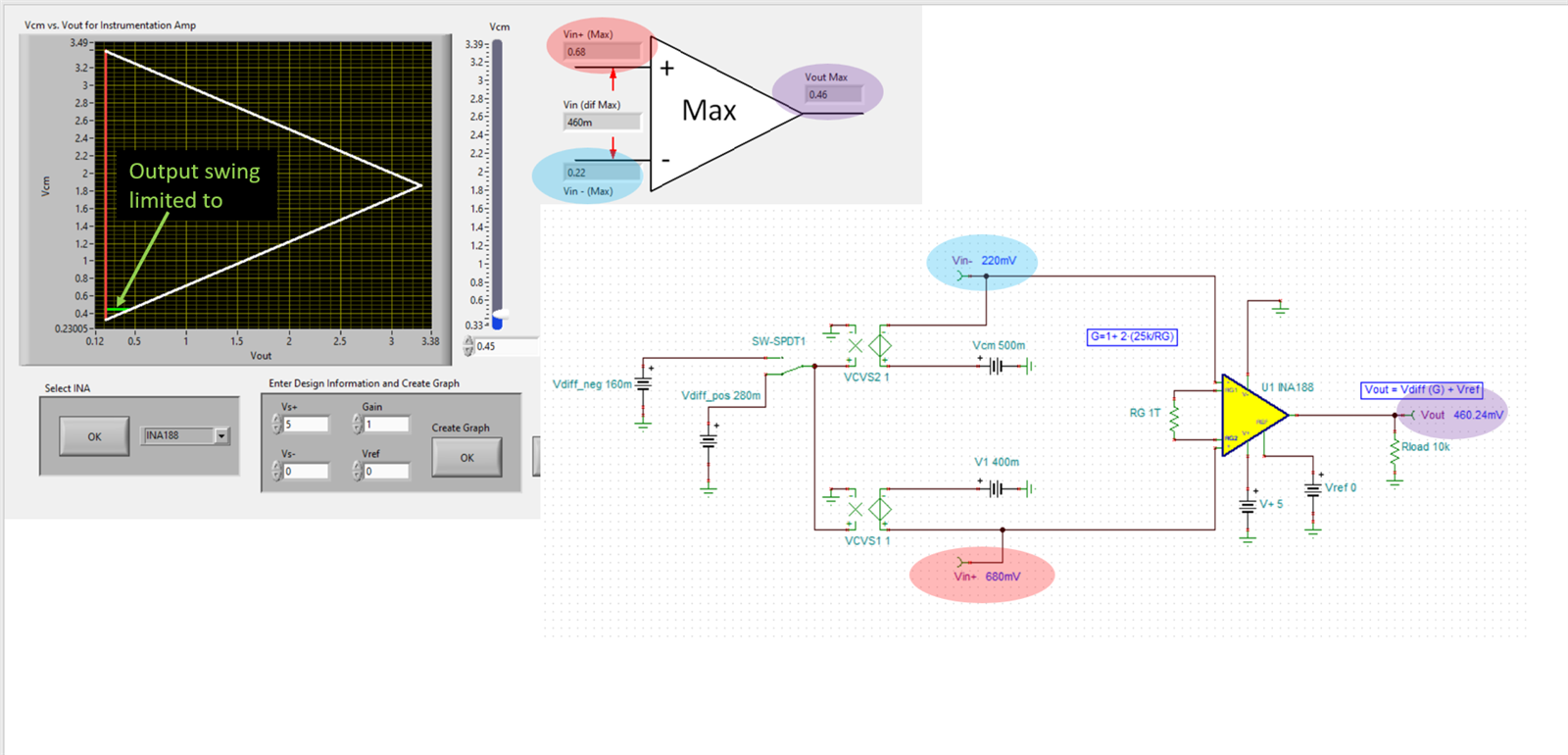Select the V+ 5 supply source symbol

click(1248, 505)
